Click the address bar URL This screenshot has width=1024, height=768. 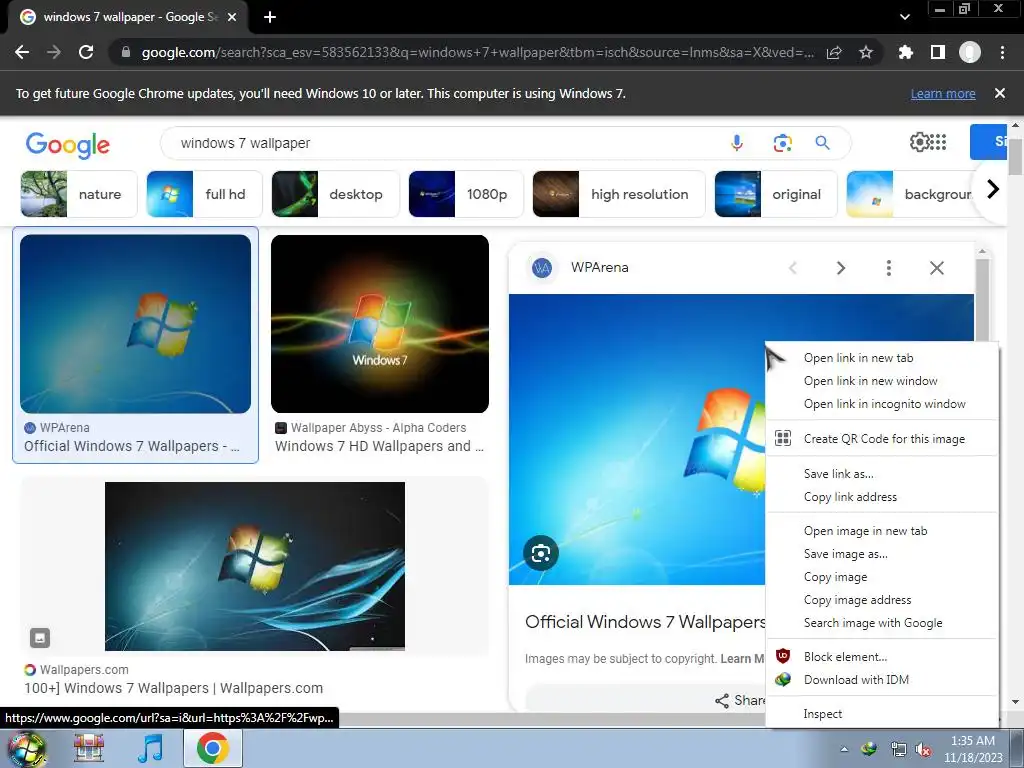(477, 52)
